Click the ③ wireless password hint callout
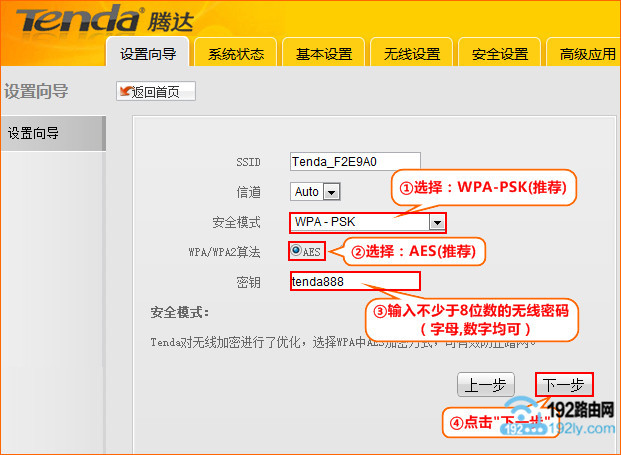Viewport: 621px width, 455px height. point(471,319)
